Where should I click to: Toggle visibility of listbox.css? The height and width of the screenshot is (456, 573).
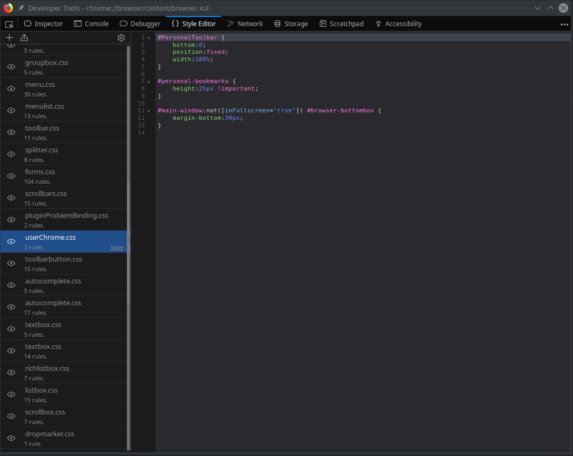(x=11, y=395)
